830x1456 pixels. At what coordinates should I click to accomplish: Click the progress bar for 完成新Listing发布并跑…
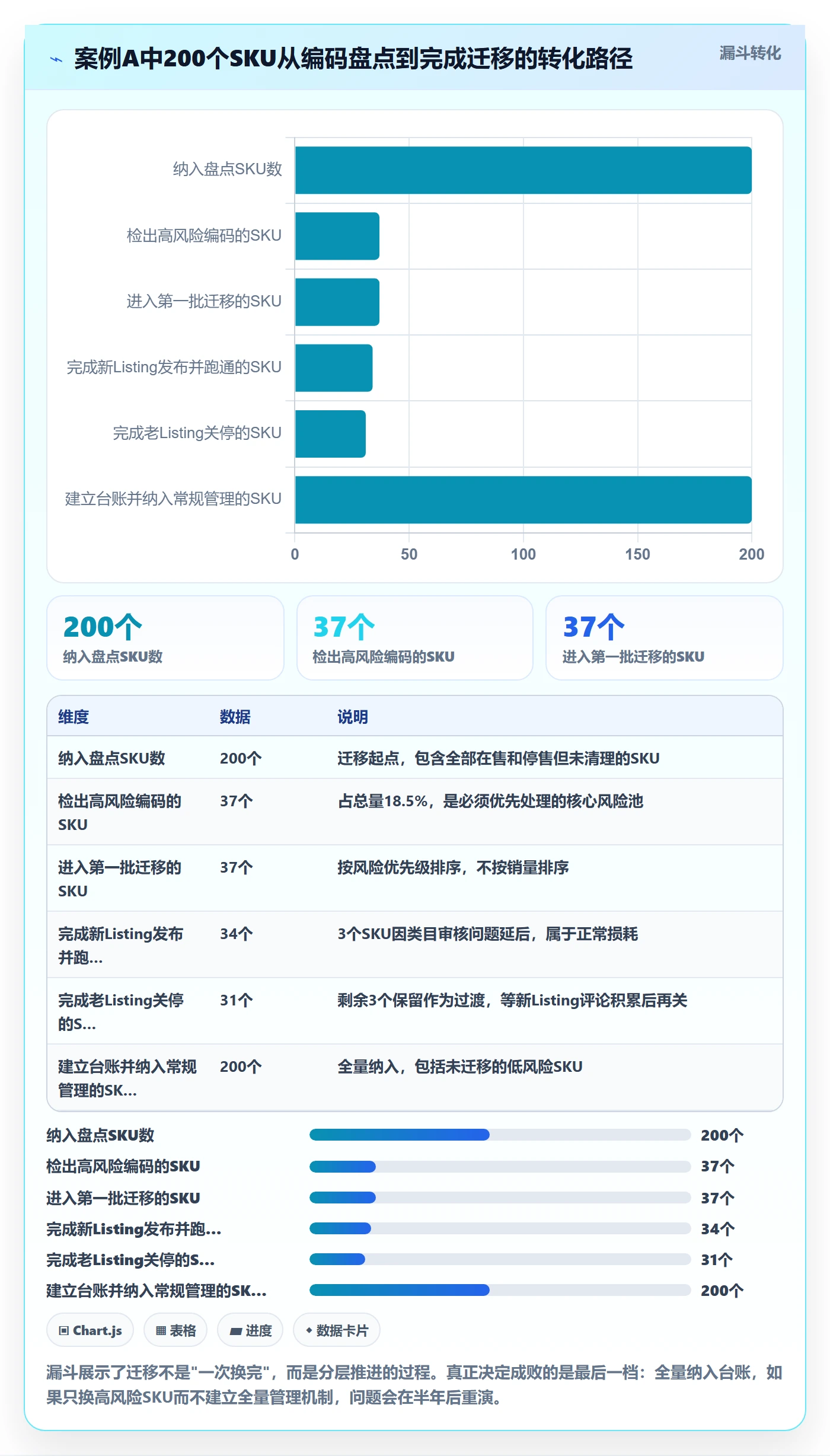500,1228
